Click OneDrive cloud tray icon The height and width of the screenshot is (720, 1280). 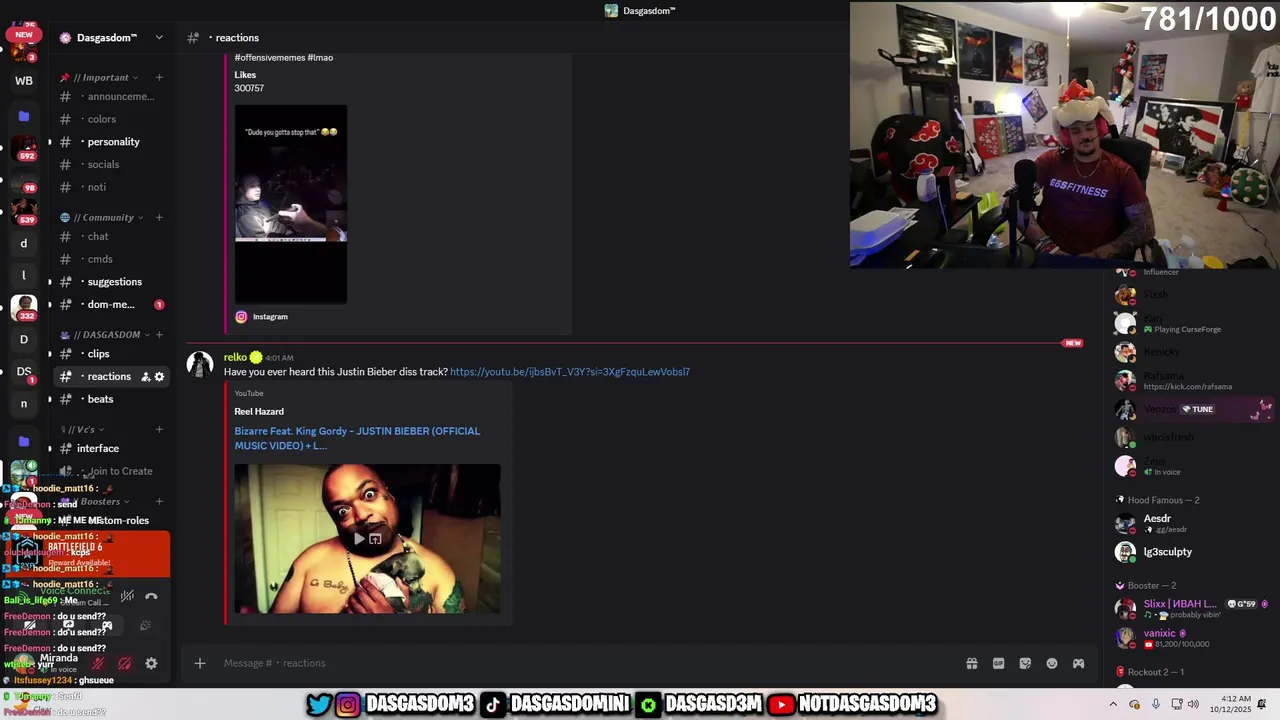click(1135, 705)
